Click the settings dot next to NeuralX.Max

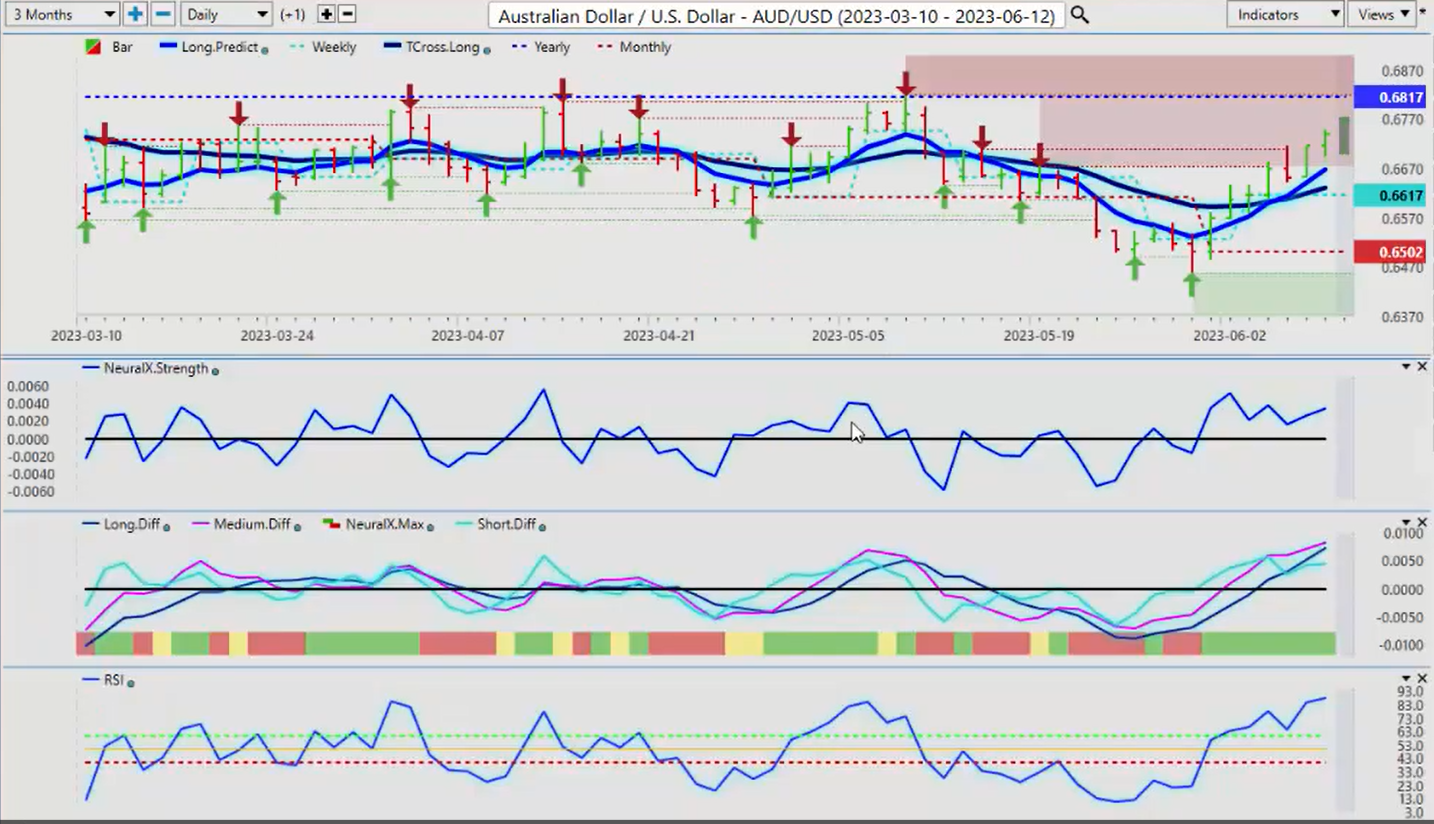[x=431, y=526]
